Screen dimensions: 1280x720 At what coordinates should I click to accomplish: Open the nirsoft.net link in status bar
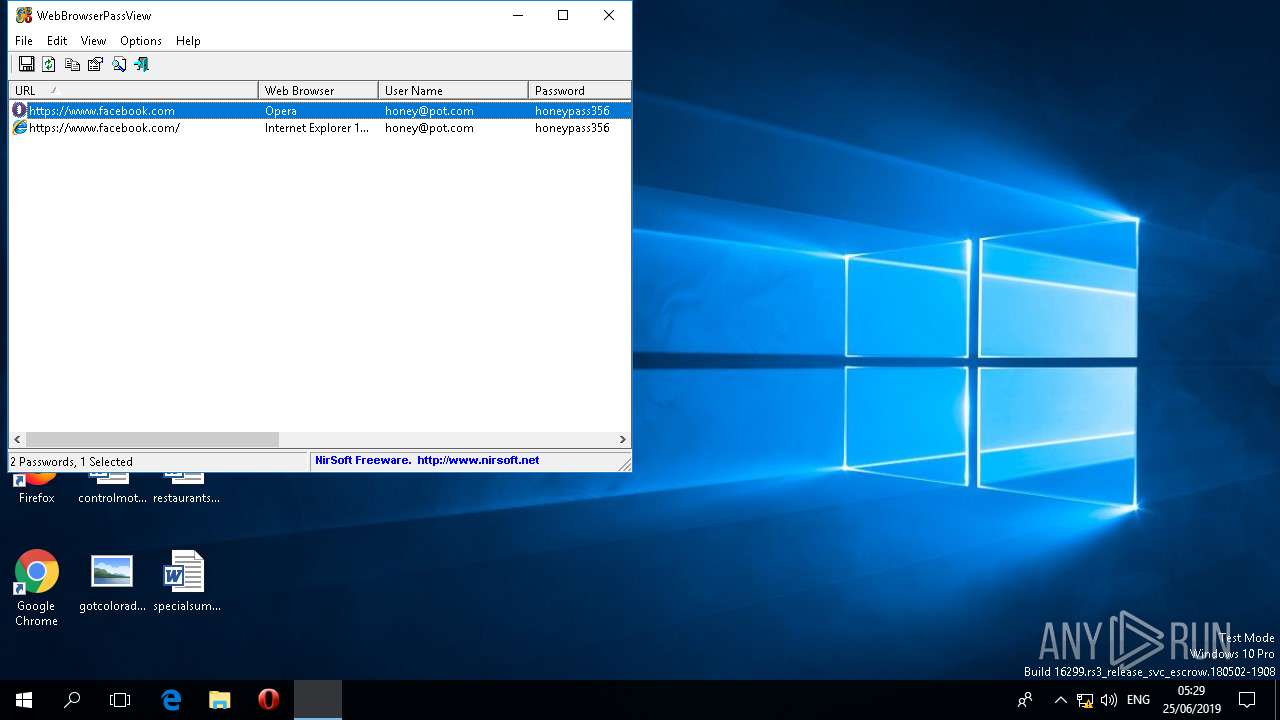click(x=478, y=460)
